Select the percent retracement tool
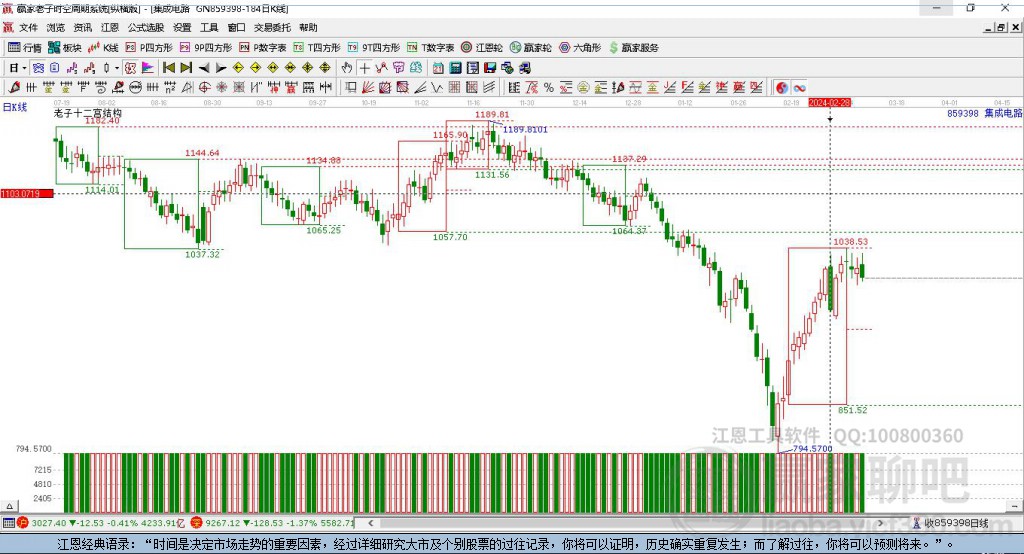Image resolution: width=1024 pixels, height=554 pixels. click(x=549, y=88)
